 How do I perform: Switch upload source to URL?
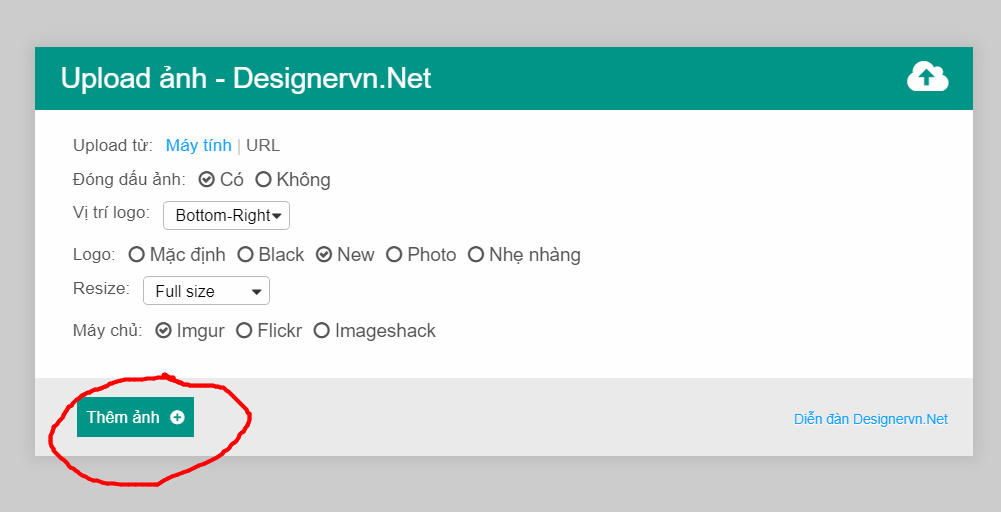click(x=263, y=146)
